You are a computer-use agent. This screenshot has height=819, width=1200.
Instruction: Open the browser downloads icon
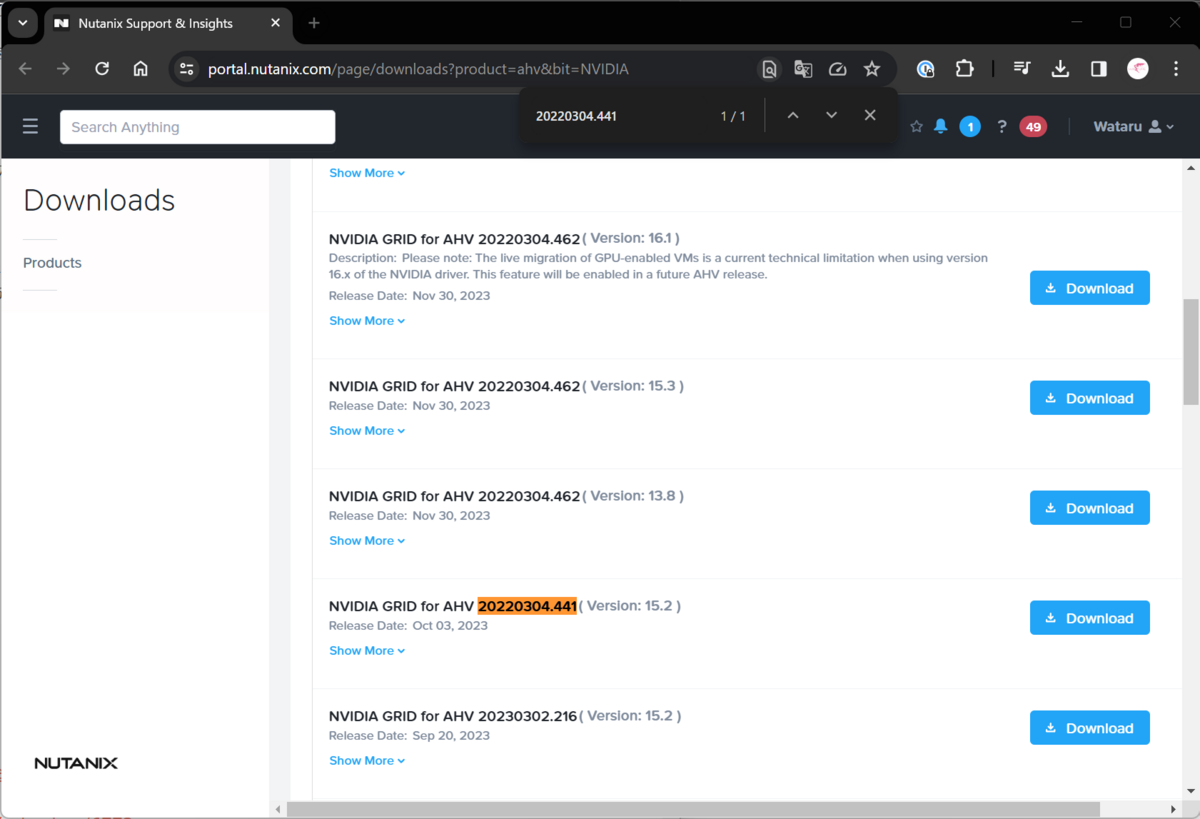(x=1060, y=69)
